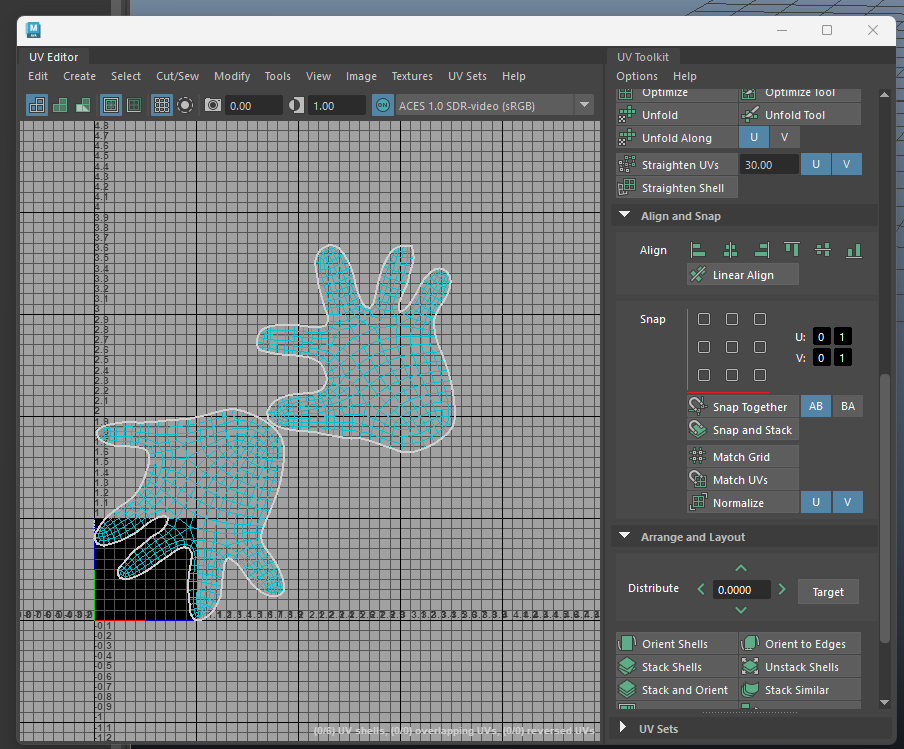Select the bottom-center Snap position box
Viewport: 904px width, 749px height.
tap(732, 375)
